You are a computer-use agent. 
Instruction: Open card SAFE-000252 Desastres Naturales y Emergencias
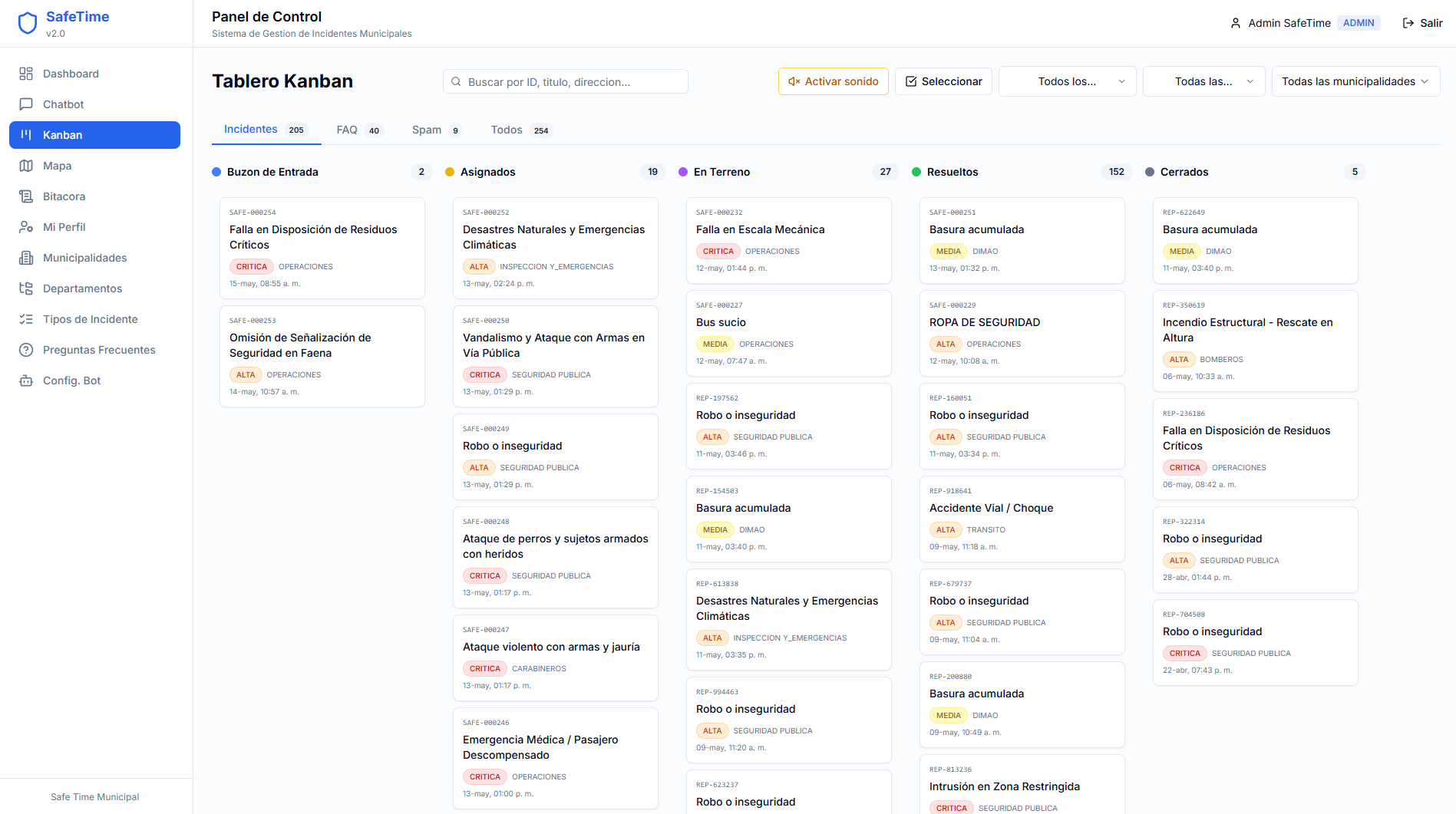556,248
